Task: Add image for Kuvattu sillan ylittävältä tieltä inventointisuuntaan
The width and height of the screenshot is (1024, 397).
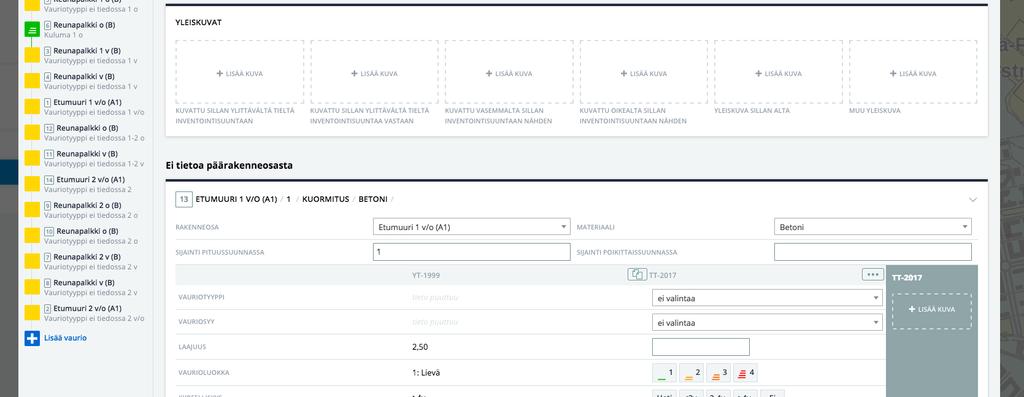Action: [x=240, y=72]
